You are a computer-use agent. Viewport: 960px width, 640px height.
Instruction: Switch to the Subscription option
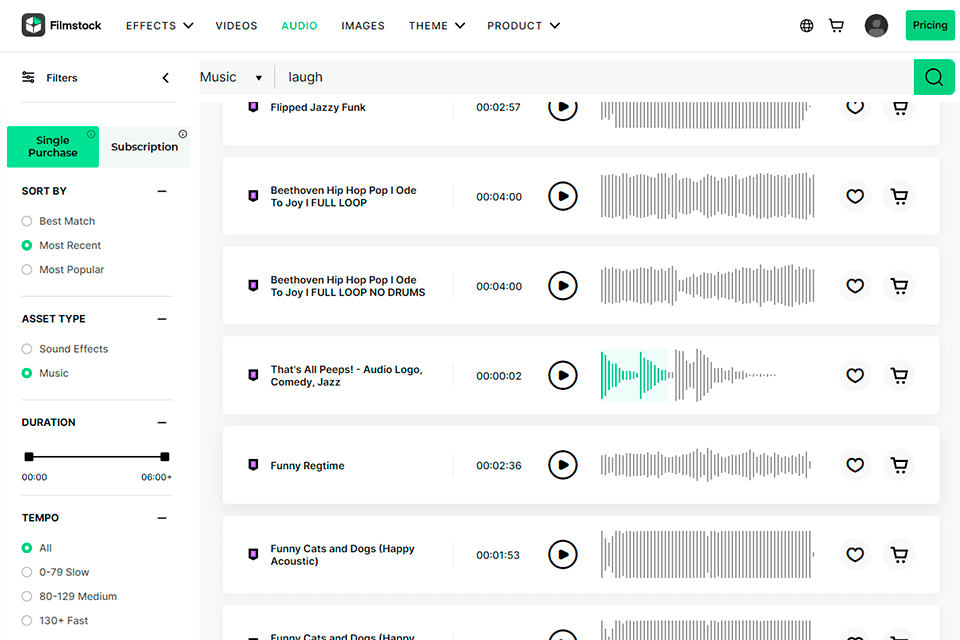[x=145, y=147]
